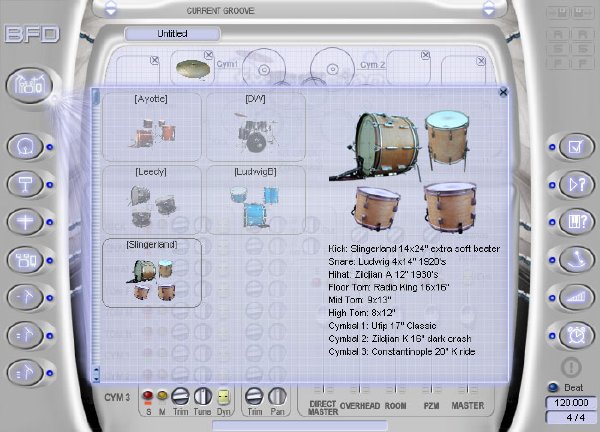Toggle blue indicator beside hihat cross icon
Viewport: 600px width, 432px height.
point(50,222)
